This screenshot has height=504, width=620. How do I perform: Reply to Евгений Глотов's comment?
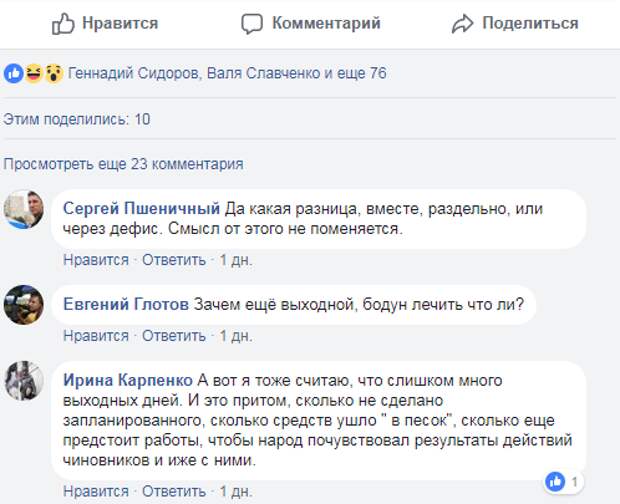(174, 336)
